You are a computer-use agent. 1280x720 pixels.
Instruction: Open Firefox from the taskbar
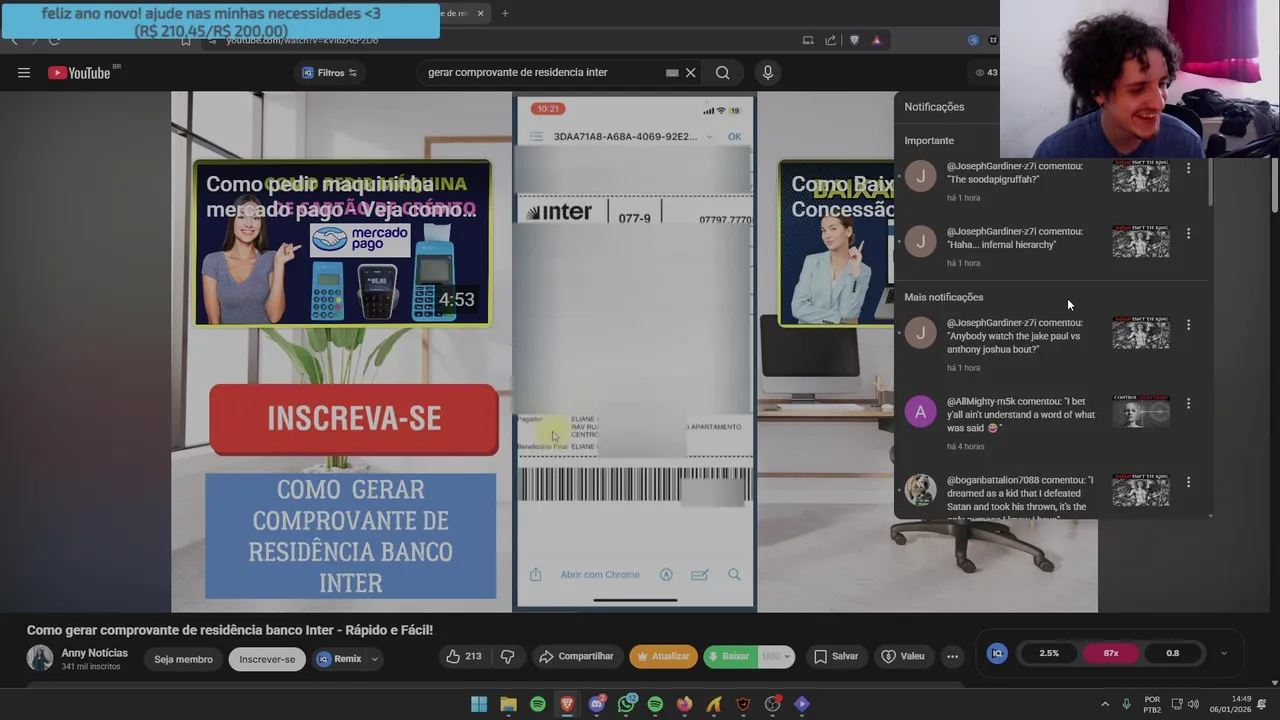pyautogui.click(x=684, y=704)
